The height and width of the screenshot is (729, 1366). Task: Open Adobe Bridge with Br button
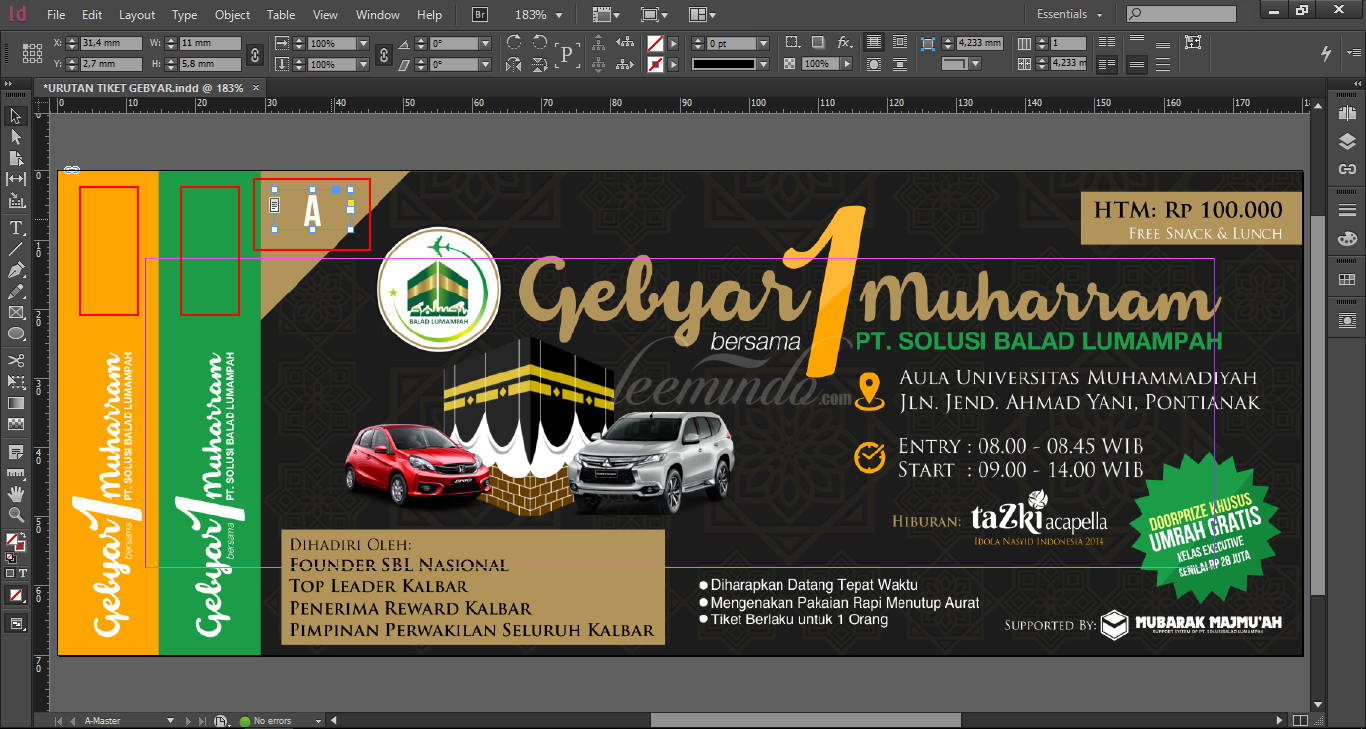point(480,15)
